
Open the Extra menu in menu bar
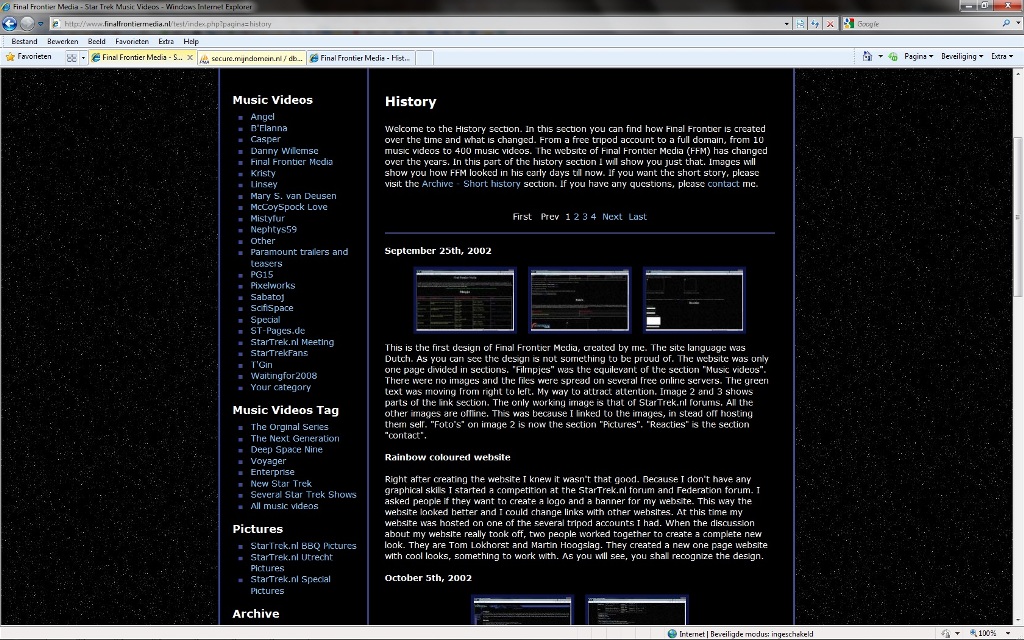(166, 41)
